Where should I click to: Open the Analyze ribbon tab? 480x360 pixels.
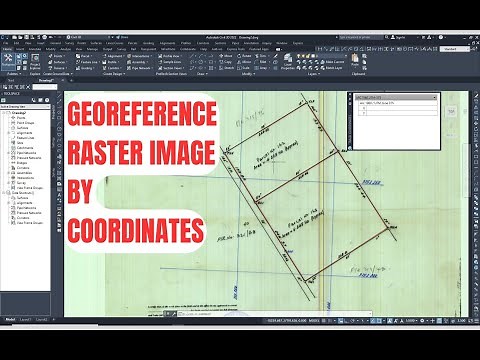click(65, 49)
